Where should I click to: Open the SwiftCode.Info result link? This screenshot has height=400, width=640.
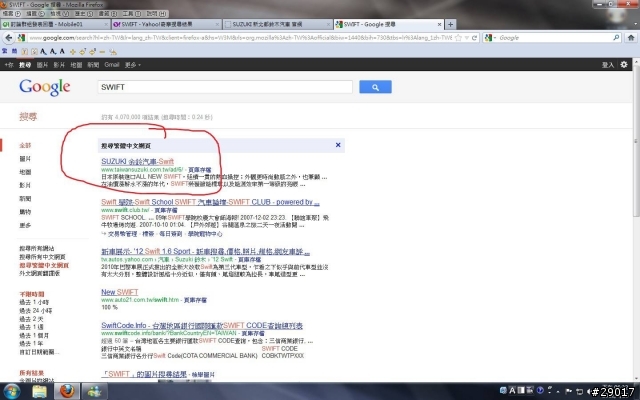tap(202, 326)
